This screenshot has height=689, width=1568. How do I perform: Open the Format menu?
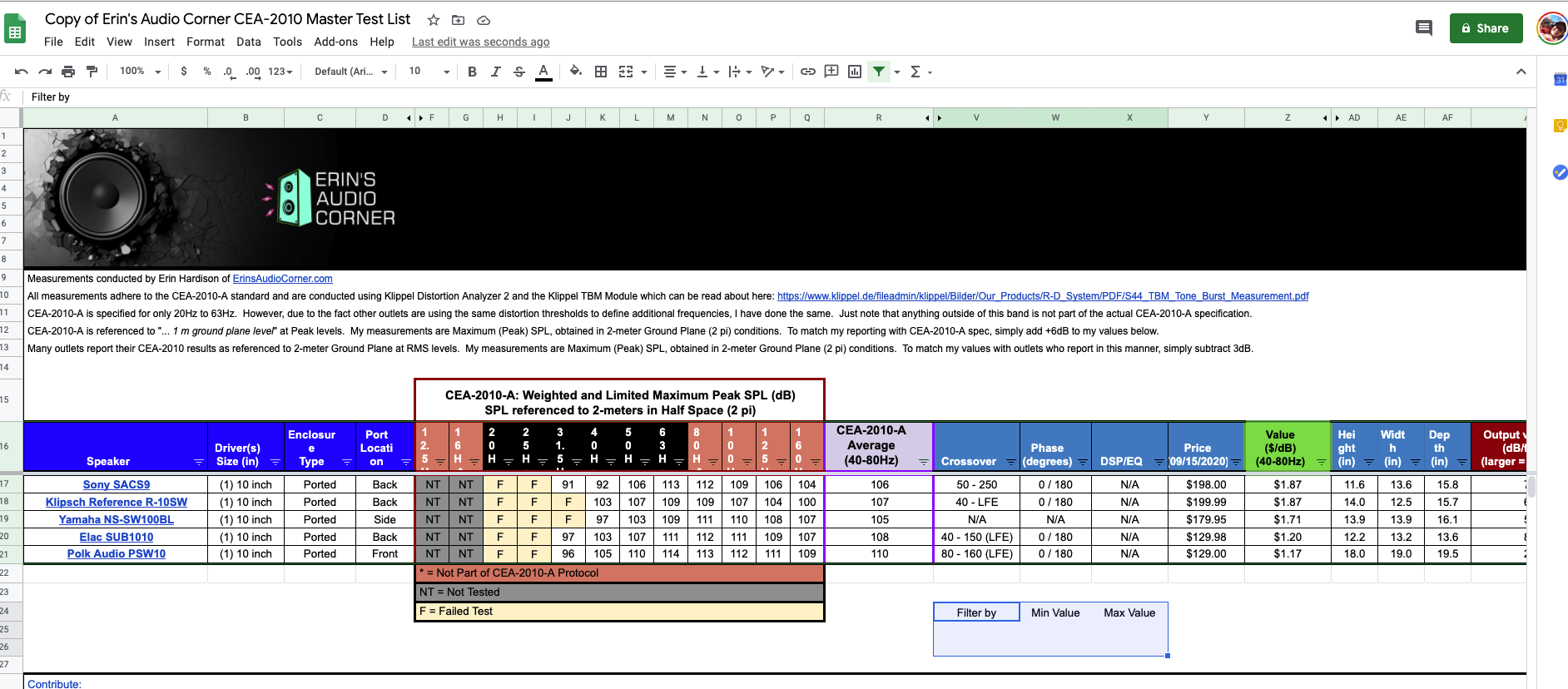pyautogui.click(x=206, y=42)
